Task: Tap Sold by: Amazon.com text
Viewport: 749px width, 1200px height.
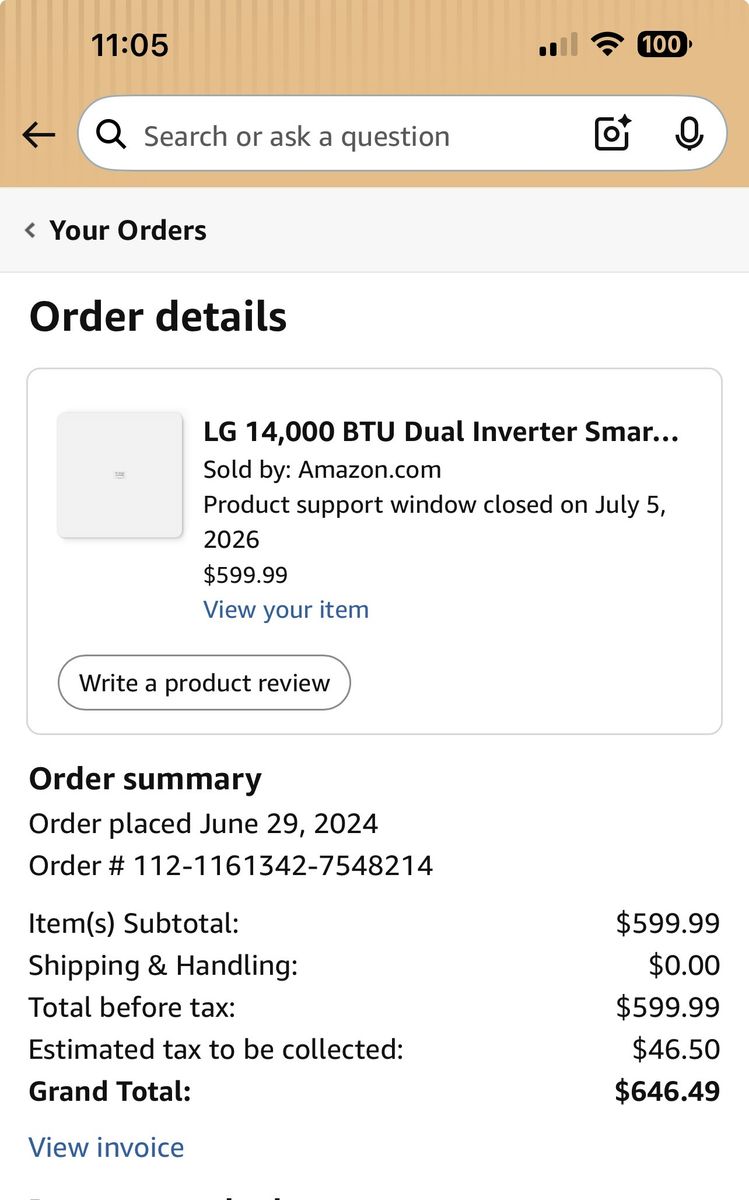Action: (x=322, y=469)
